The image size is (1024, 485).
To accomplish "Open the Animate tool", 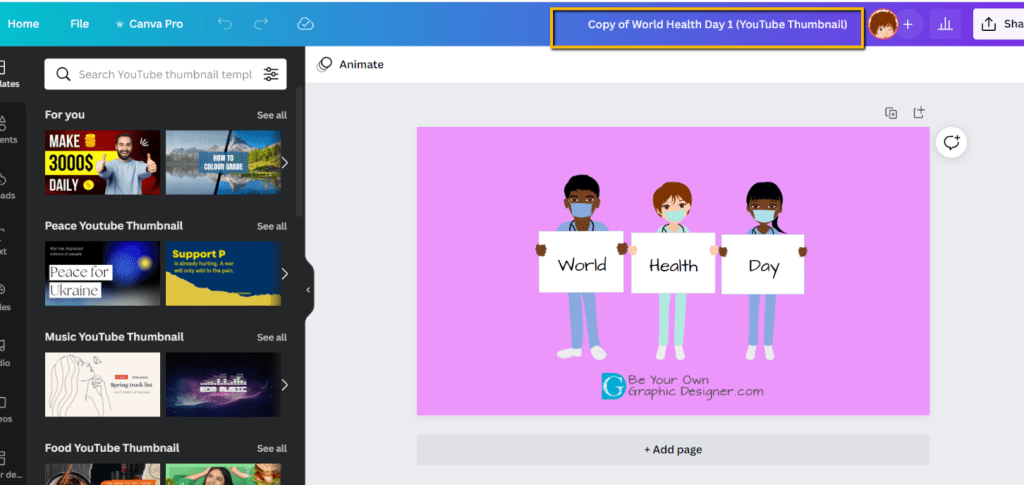I will (351, 64).
